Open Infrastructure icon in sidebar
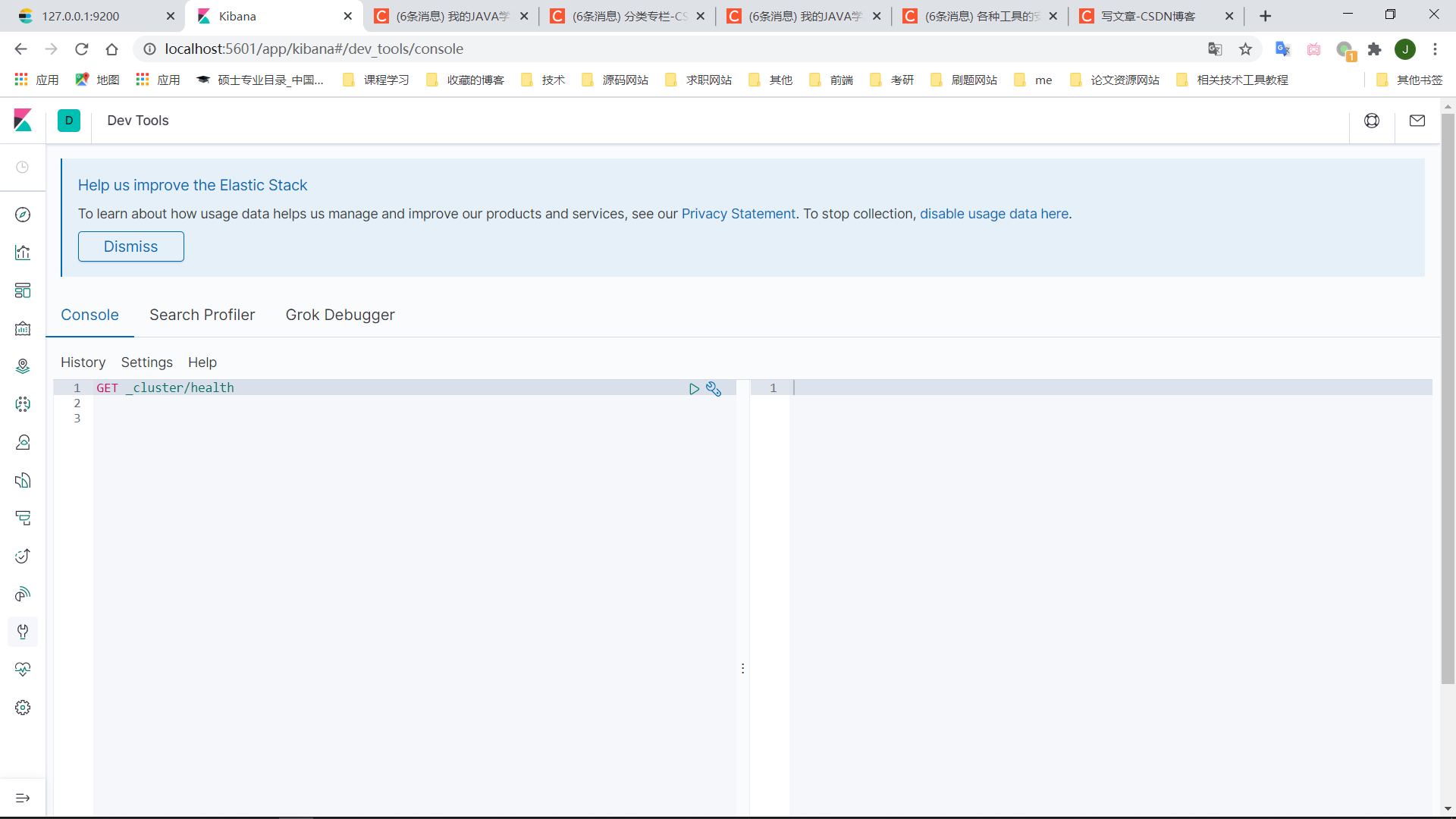This screenshot has width=1456, height=819. click(x=23, y=442)
